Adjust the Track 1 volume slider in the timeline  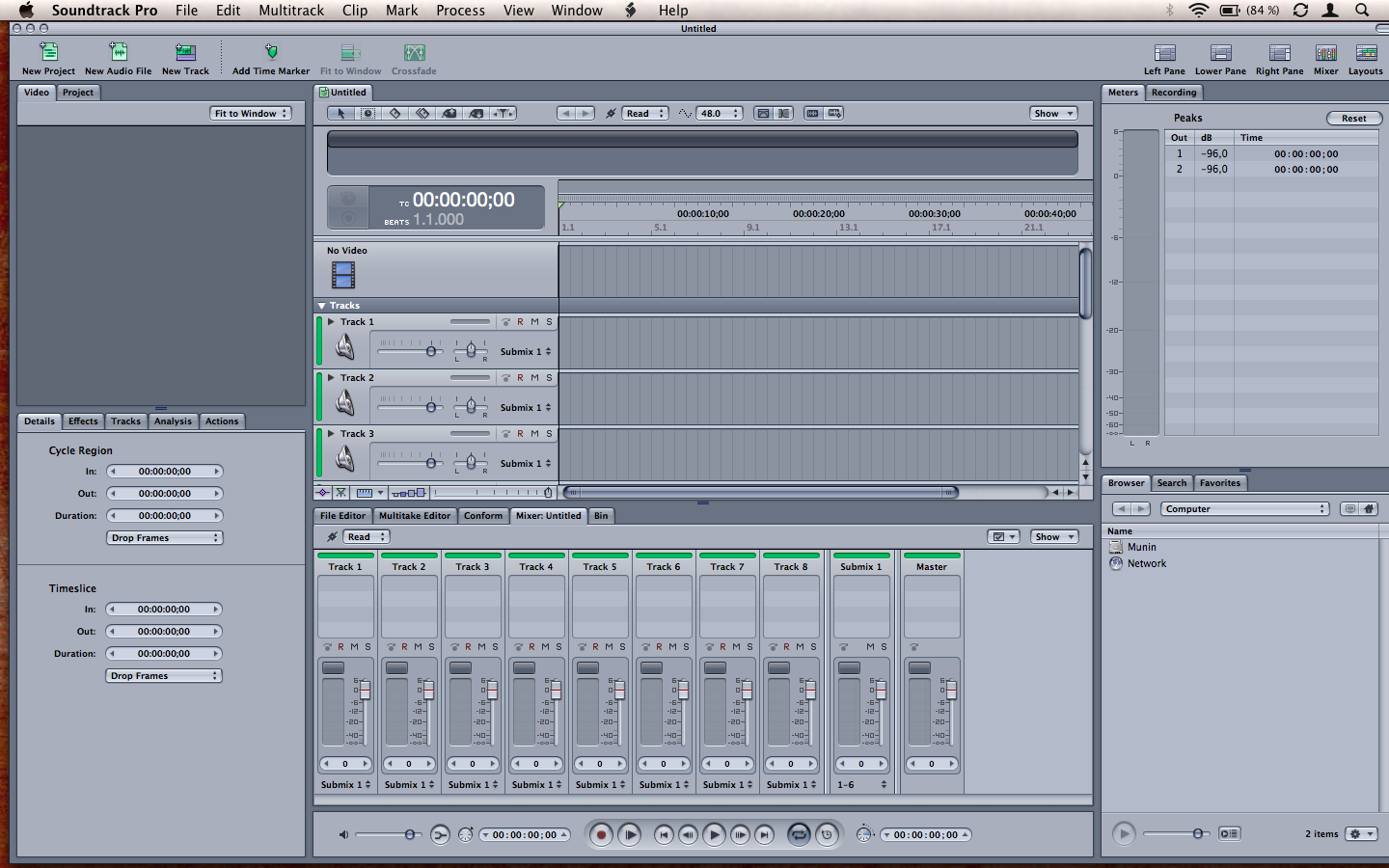point(431,351)
